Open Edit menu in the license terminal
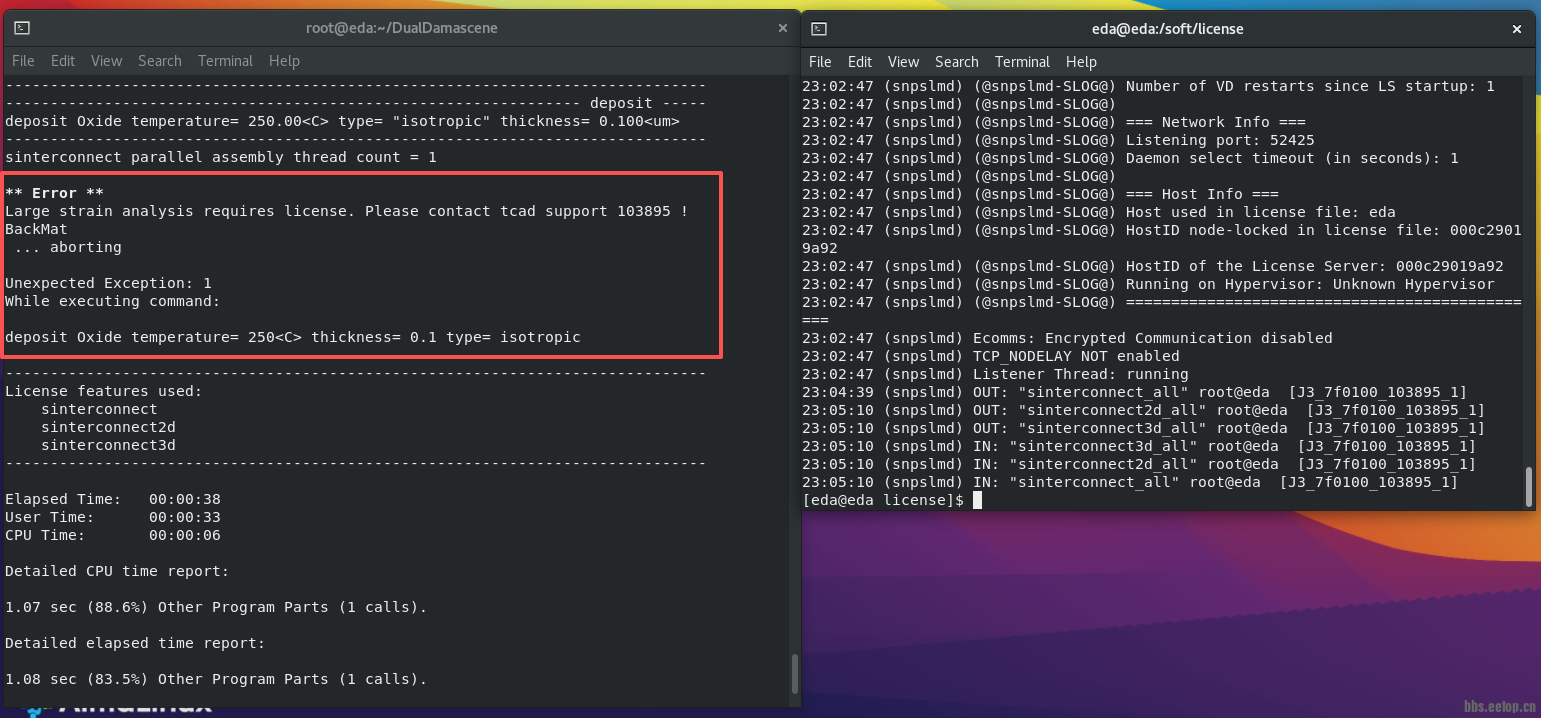1541x718 pixels. [860, 62]
